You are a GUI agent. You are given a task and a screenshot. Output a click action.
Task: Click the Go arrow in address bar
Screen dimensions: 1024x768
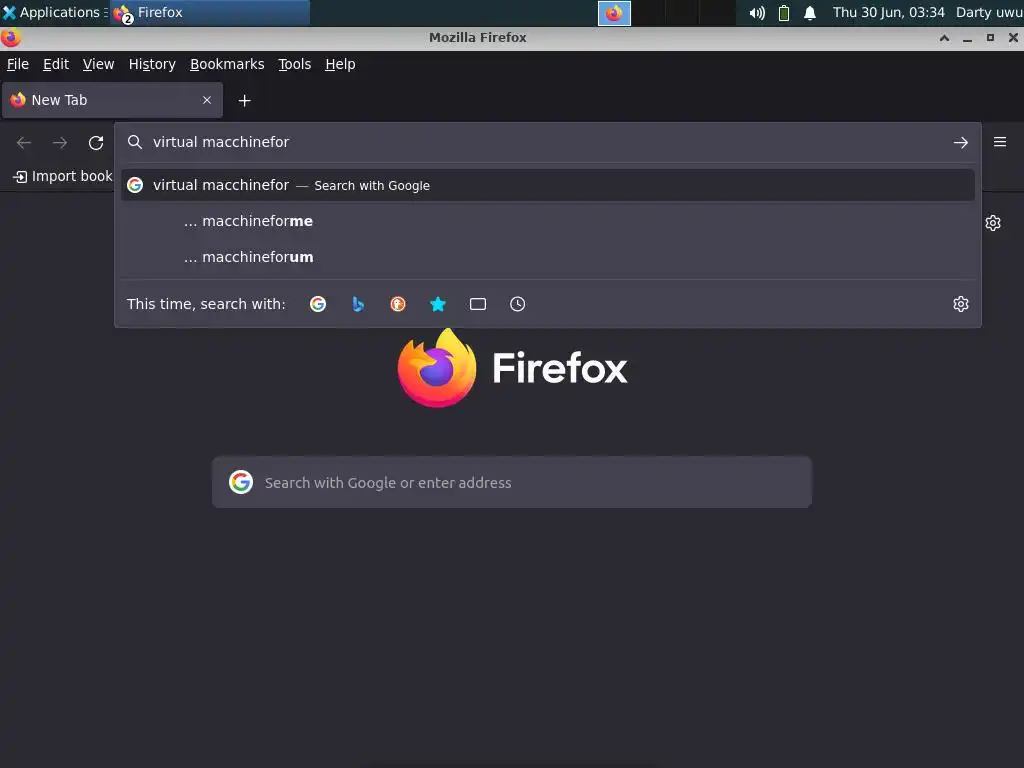(961, 142)
